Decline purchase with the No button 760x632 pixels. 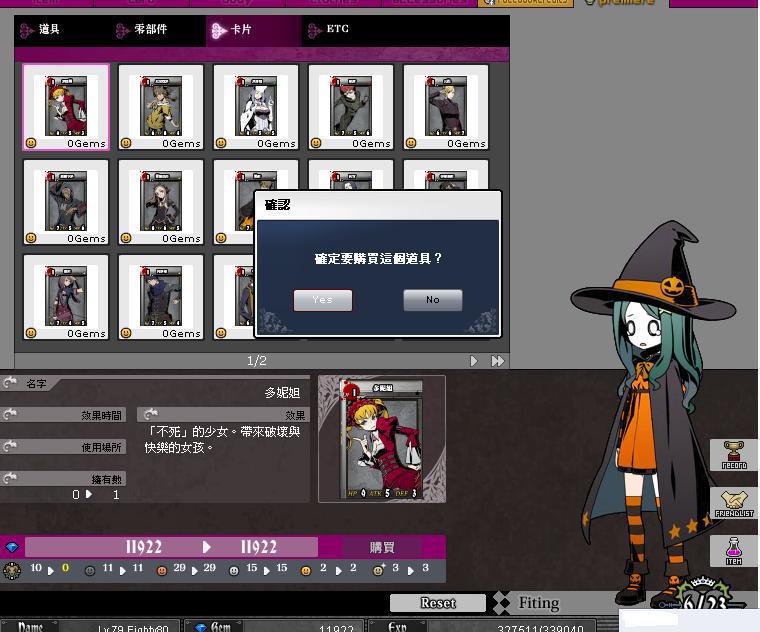(x=433, y=300)
